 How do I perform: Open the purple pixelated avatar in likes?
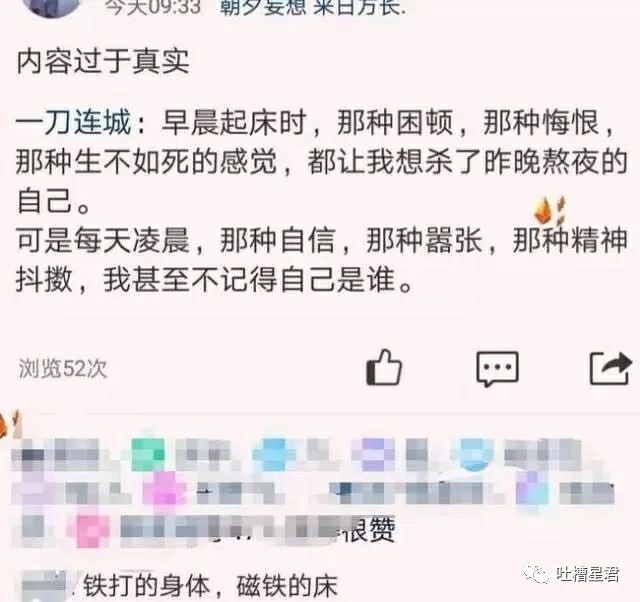pyautogui.click(x=373, y=454)
